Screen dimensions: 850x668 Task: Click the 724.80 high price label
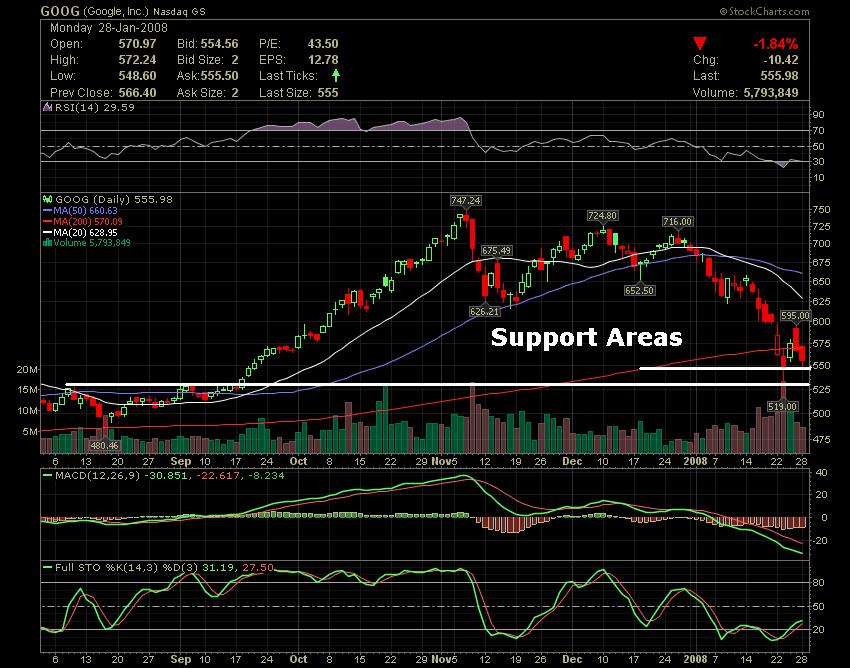pyautogui.click(x=602, y=215)
